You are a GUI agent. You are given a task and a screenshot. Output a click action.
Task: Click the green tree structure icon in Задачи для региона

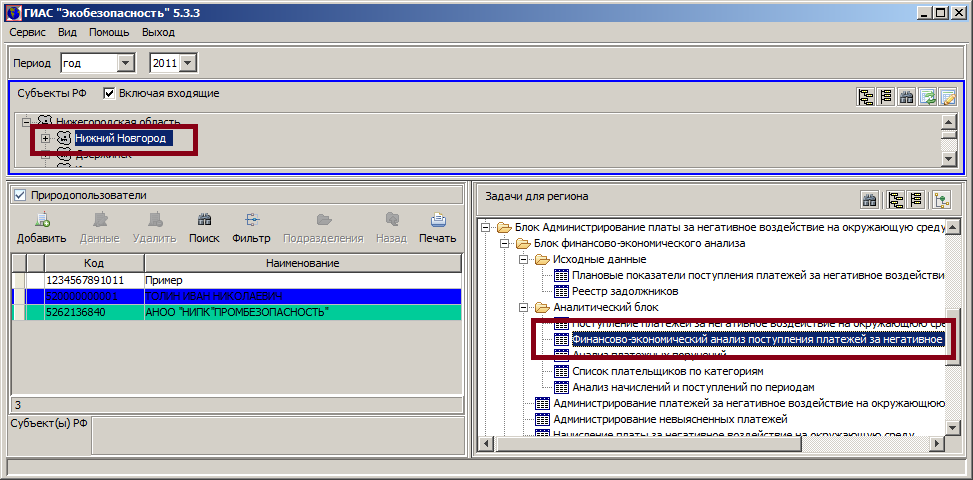coord(941,199)
